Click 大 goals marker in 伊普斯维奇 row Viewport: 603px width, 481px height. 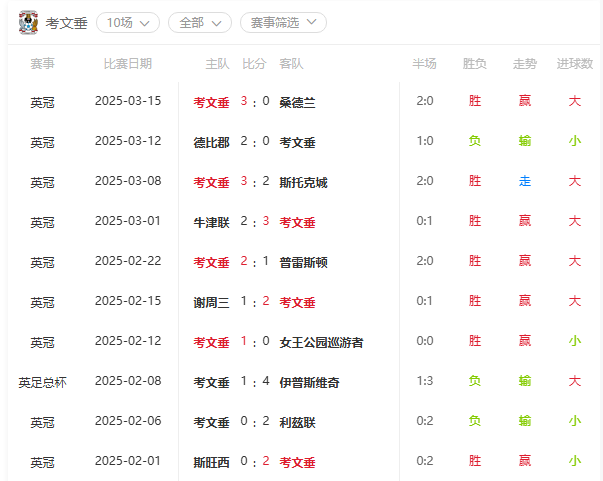(x=575, y=381)
